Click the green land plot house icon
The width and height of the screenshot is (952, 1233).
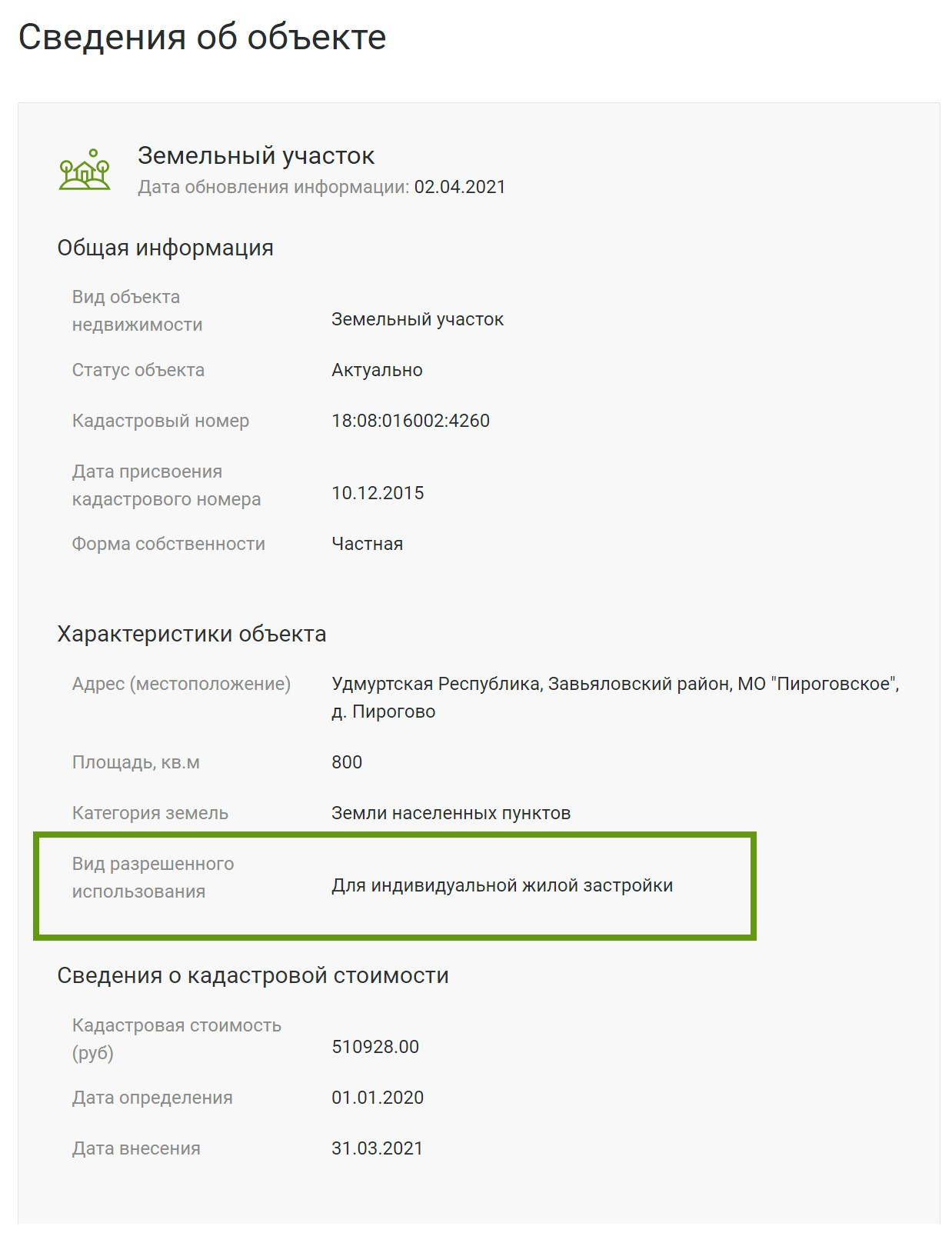(85, 170)
